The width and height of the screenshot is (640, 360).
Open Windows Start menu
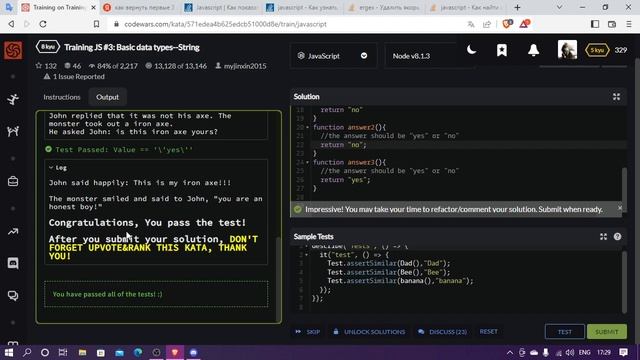[9, 352]
